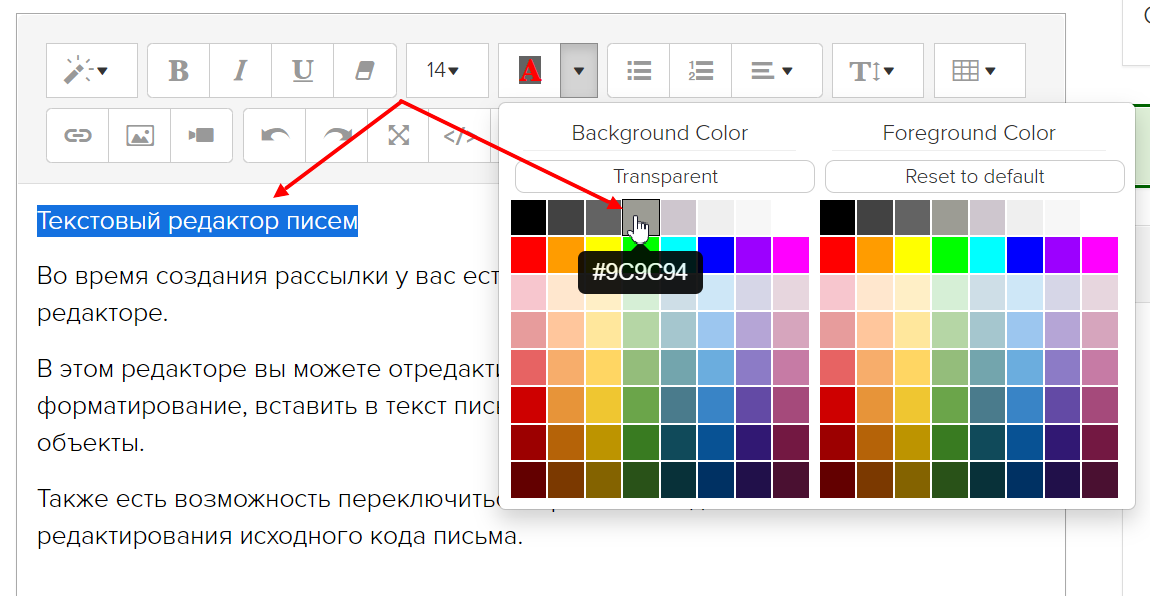This screenshot has width=1150, height=596.
Task: Open the table insert dropdown
Action: click(979, 71)
